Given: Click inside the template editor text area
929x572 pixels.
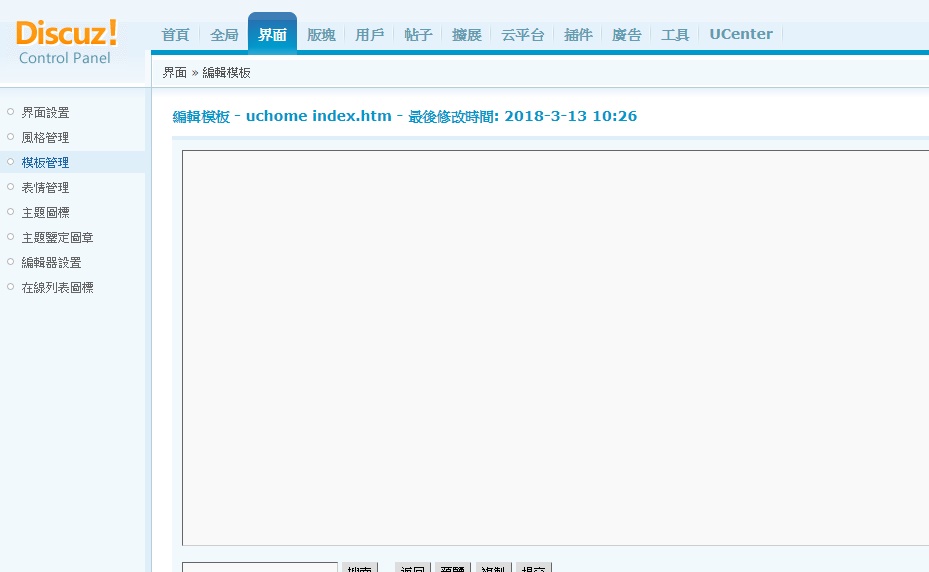Looking at the screenshot, I should click(555, 347).
